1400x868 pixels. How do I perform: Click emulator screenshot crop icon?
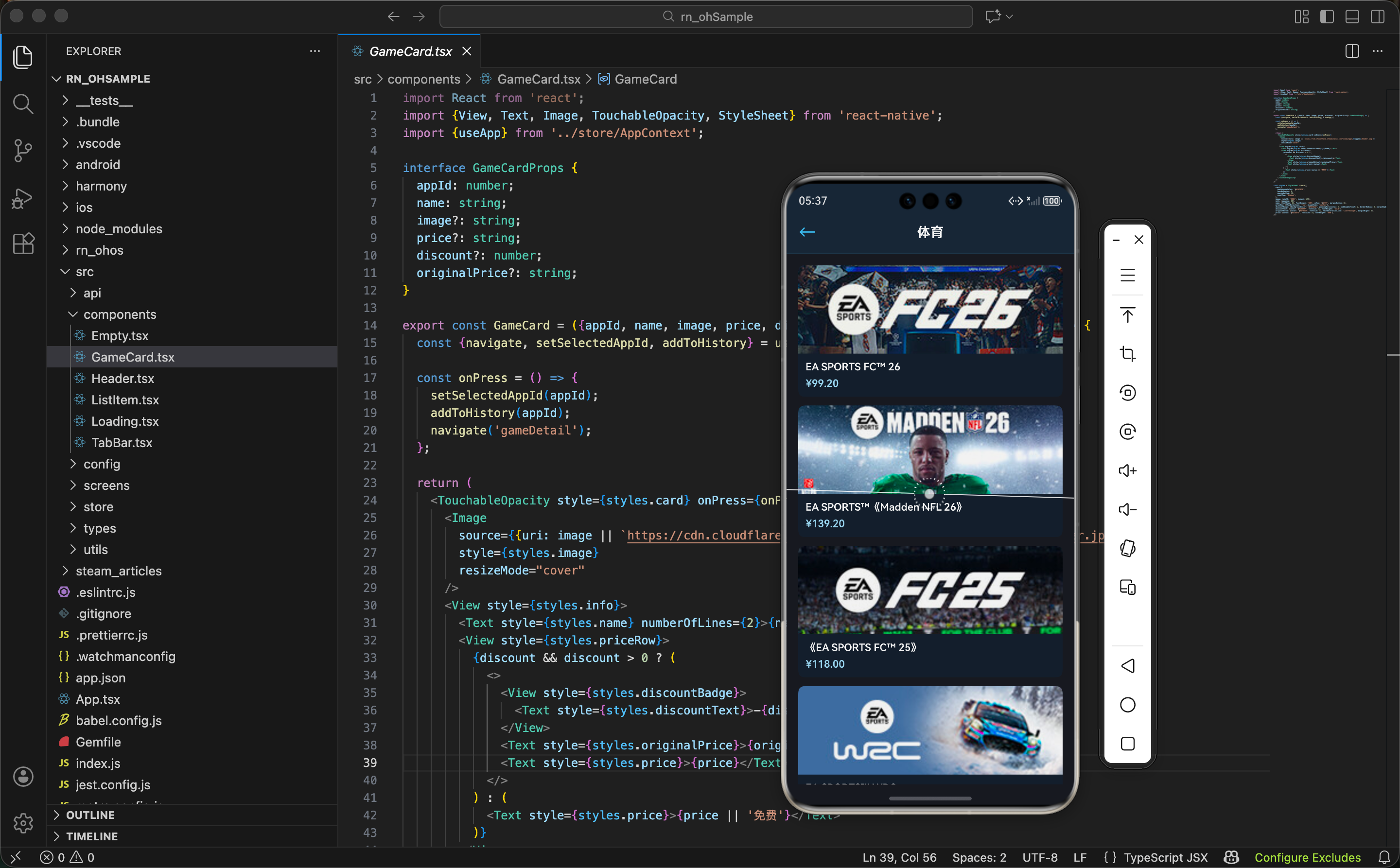coord(1127,354)
